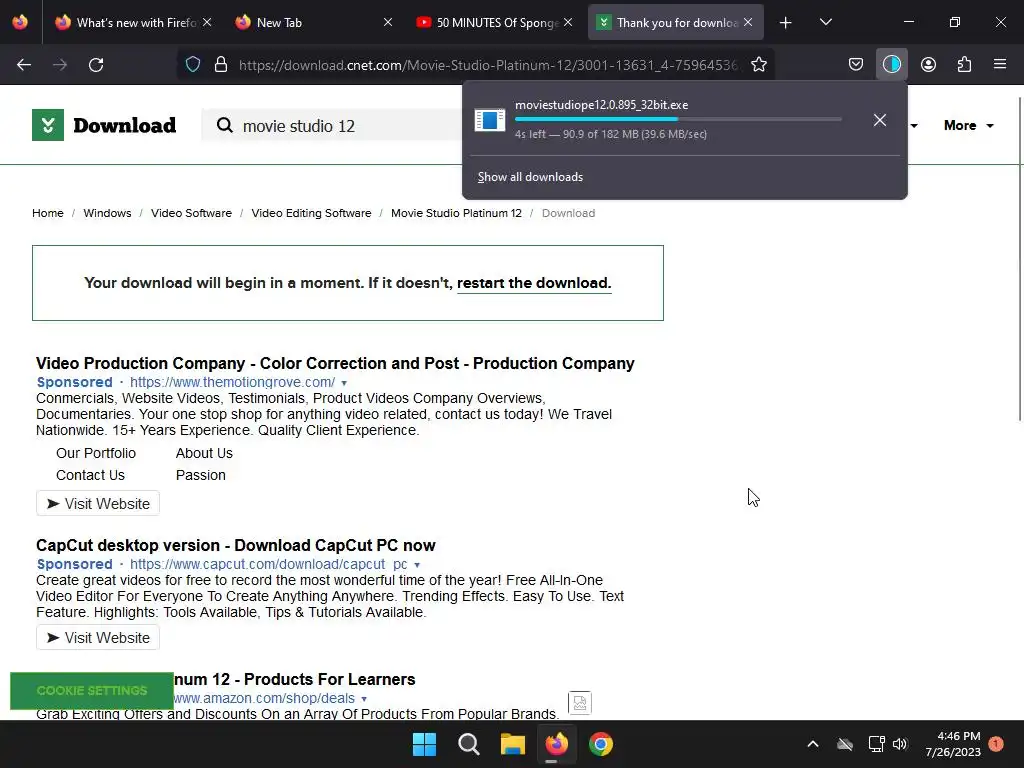The image size is (1024, 768).
Task: Visit Website for Video Production Company ad
Action: pyautogui.click(x=98, y=504)
